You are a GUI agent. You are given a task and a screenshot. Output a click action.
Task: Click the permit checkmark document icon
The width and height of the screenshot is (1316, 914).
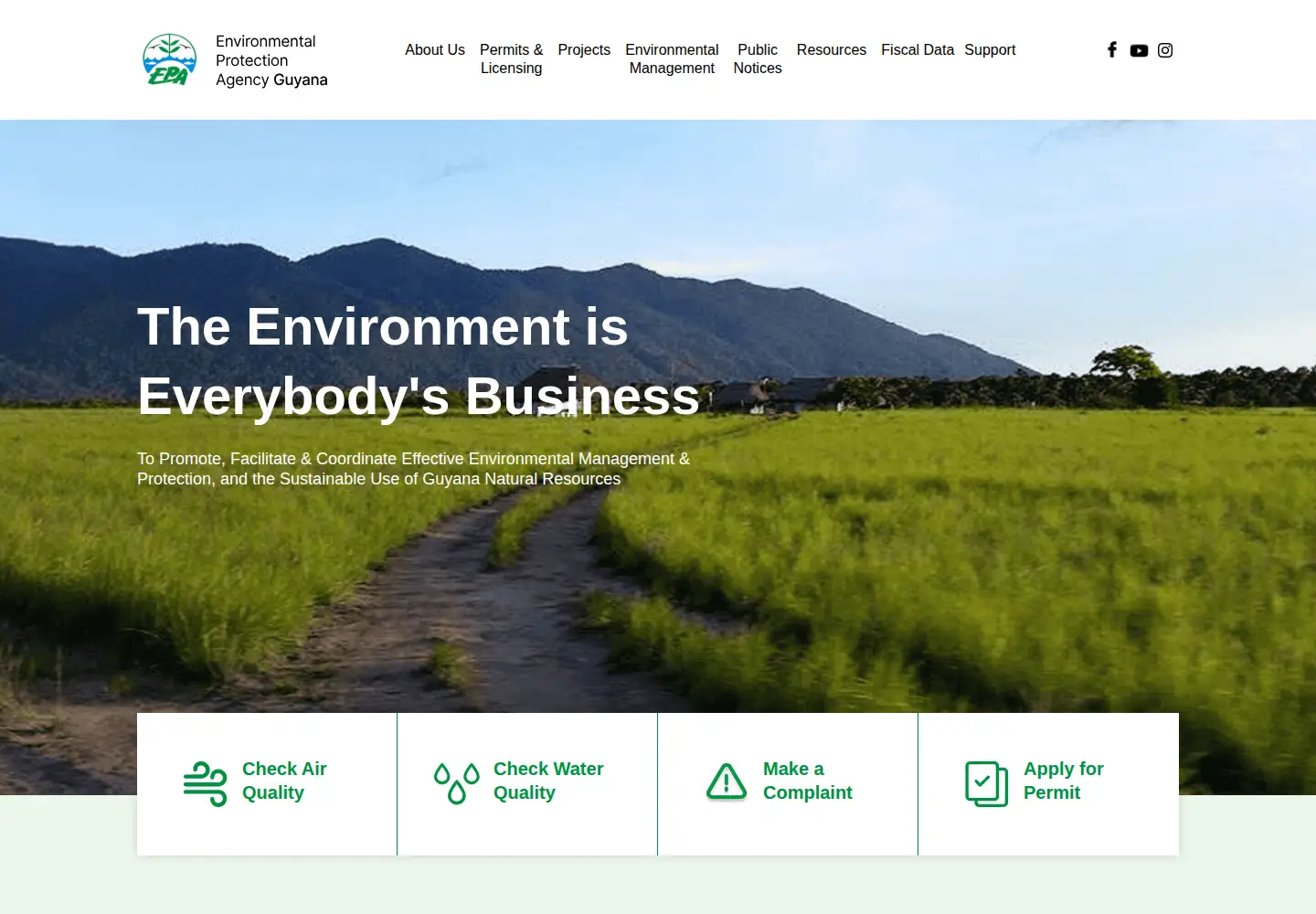tap(987, 783)
